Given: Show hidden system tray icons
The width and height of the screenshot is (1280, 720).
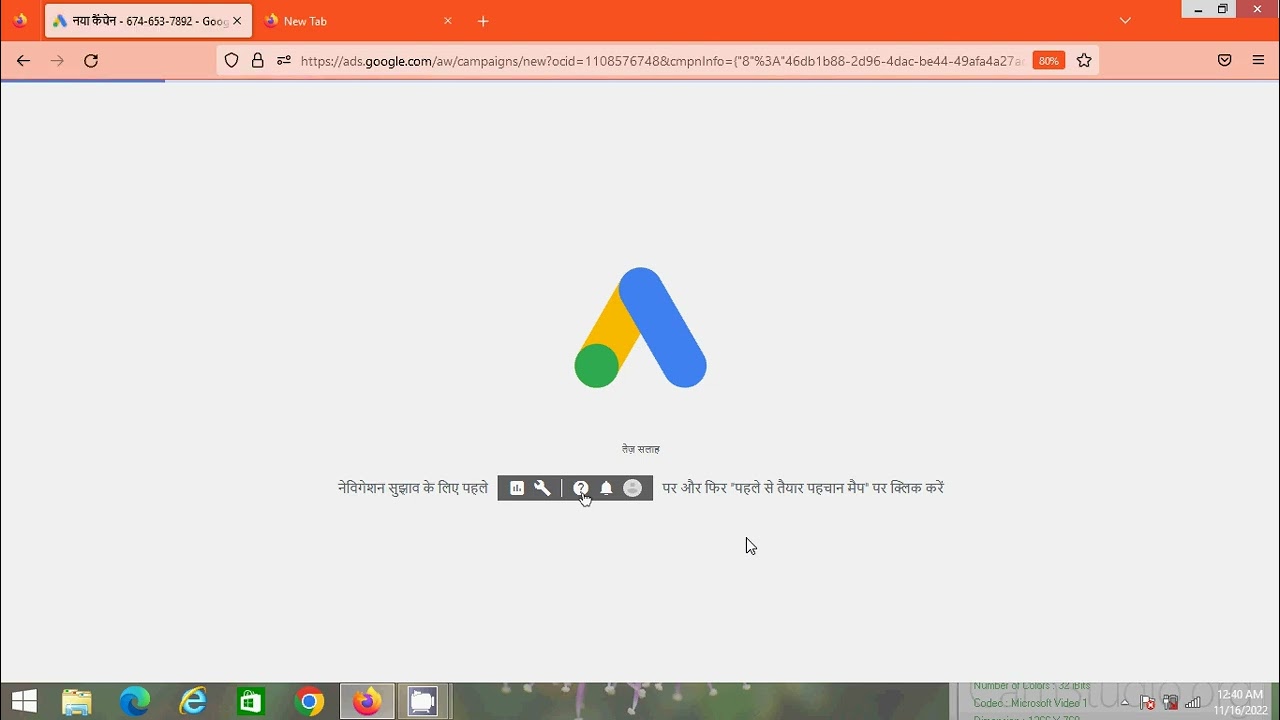Looking at the screenshot, I should point(1125,703).
